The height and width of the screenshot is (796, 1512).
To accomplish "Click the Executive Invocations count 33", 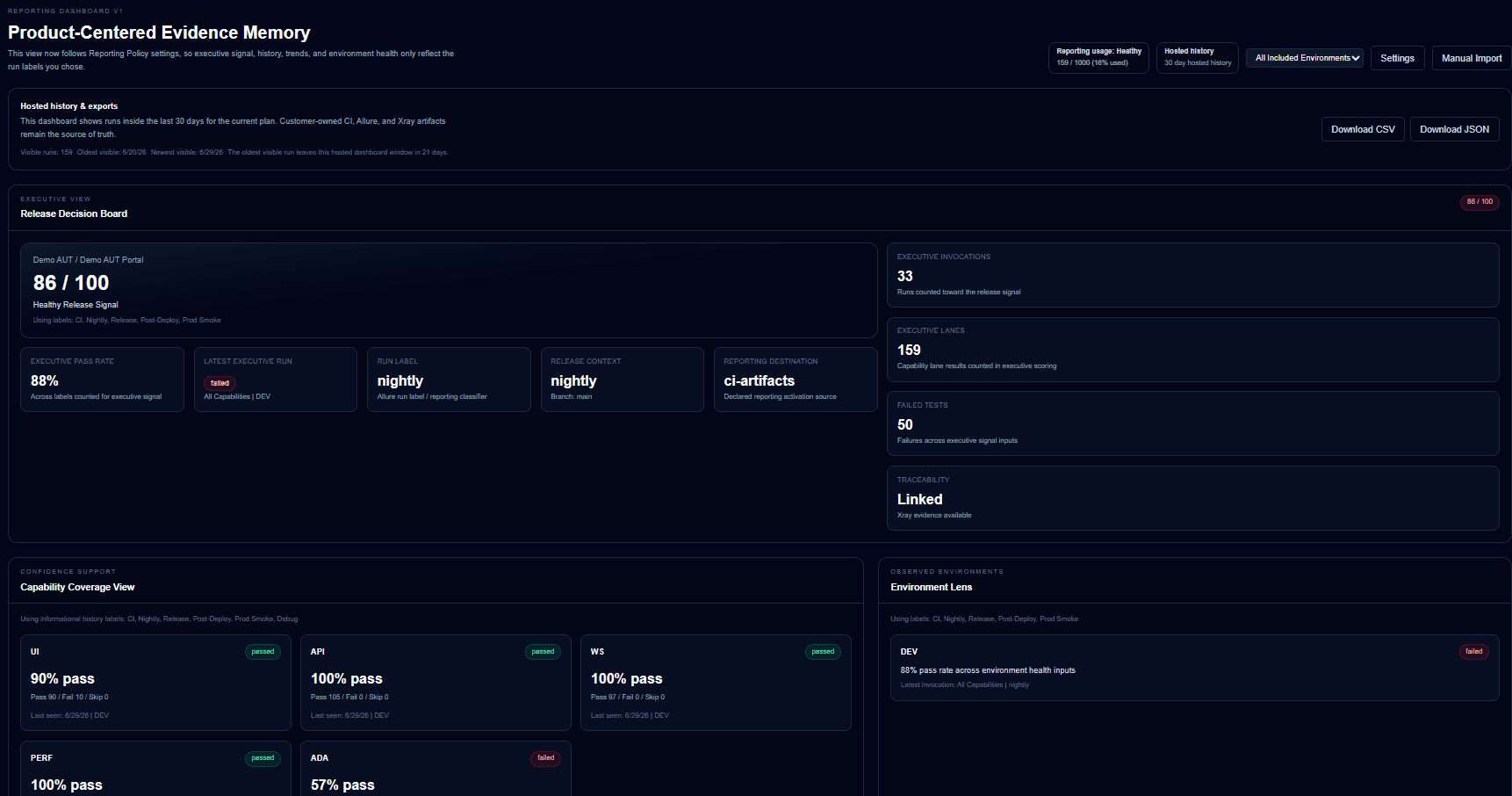I will click(x=905, y=276).
